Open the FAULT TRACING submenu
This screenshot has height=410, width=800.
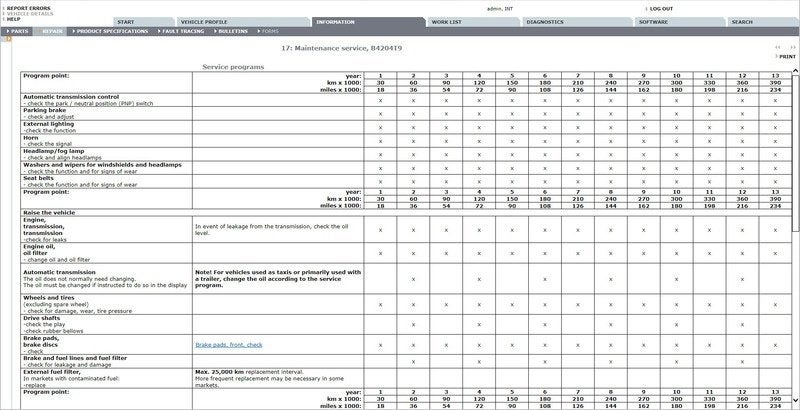[x=181, y=31]
